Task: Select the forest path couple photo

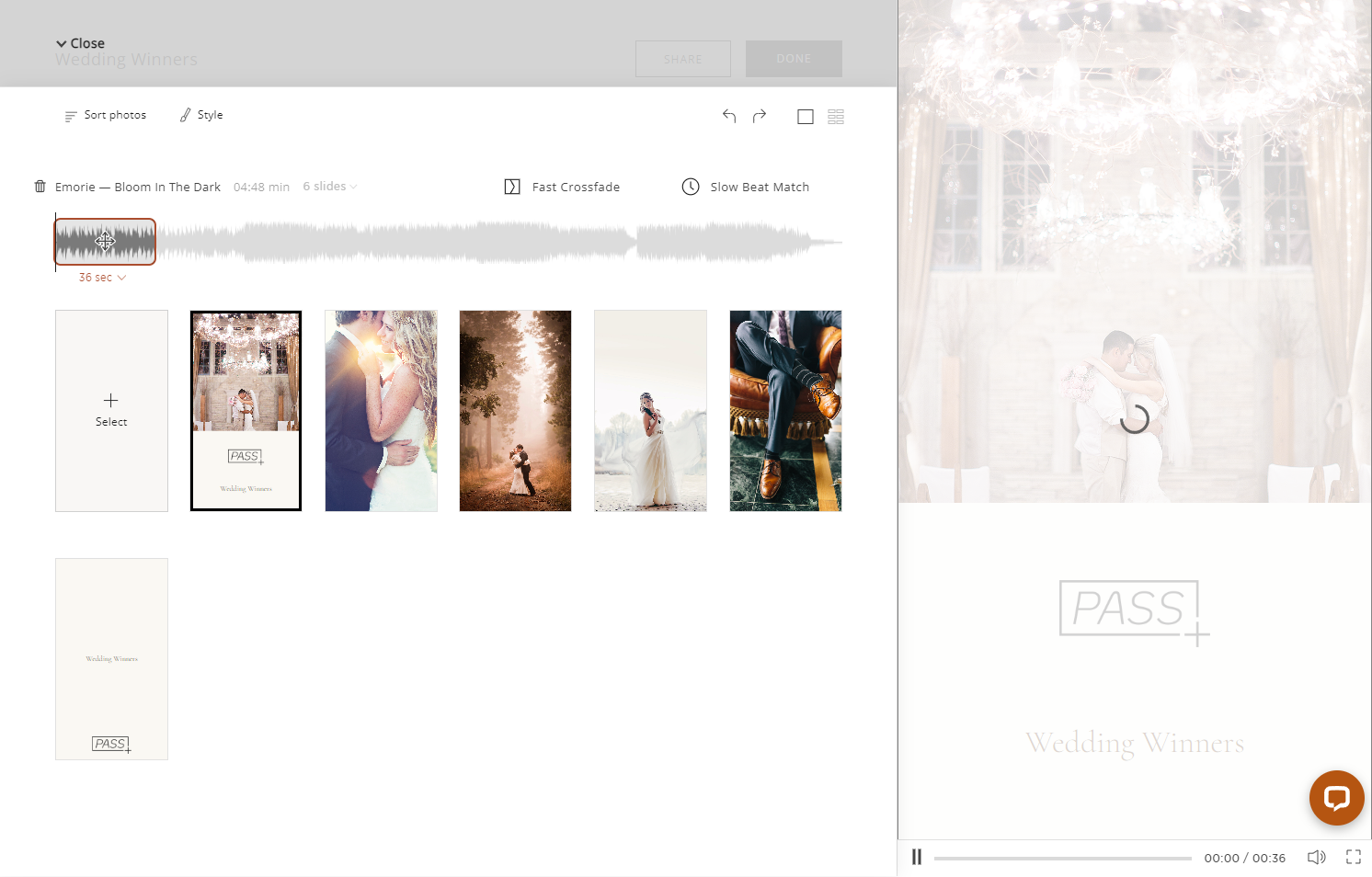Action: tap(515, 411)
